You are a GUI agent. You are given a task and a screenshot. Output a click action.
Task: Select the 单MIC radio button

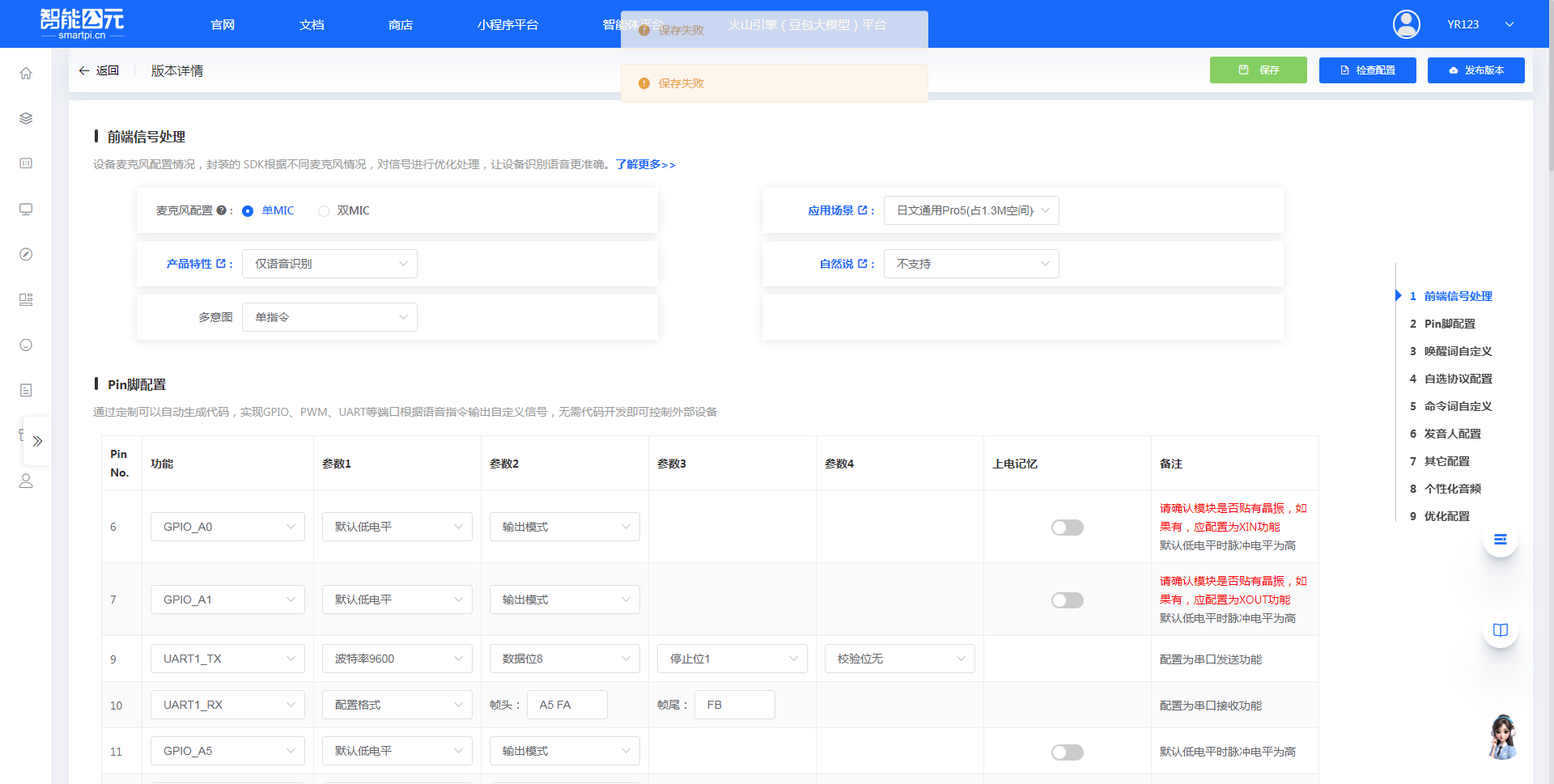[248, 210]
